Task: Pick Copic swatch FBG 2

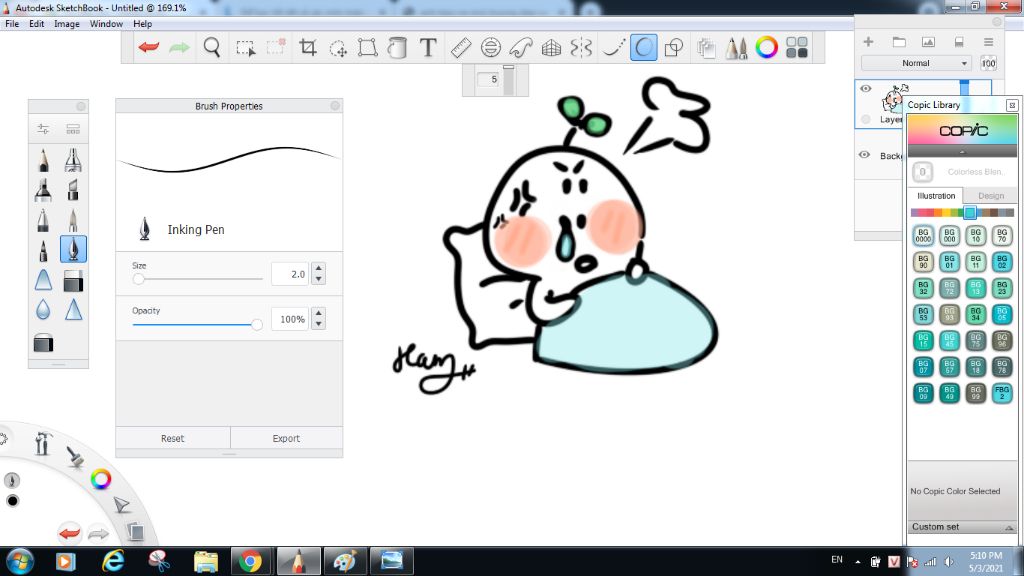Action: click(1002, 393)
